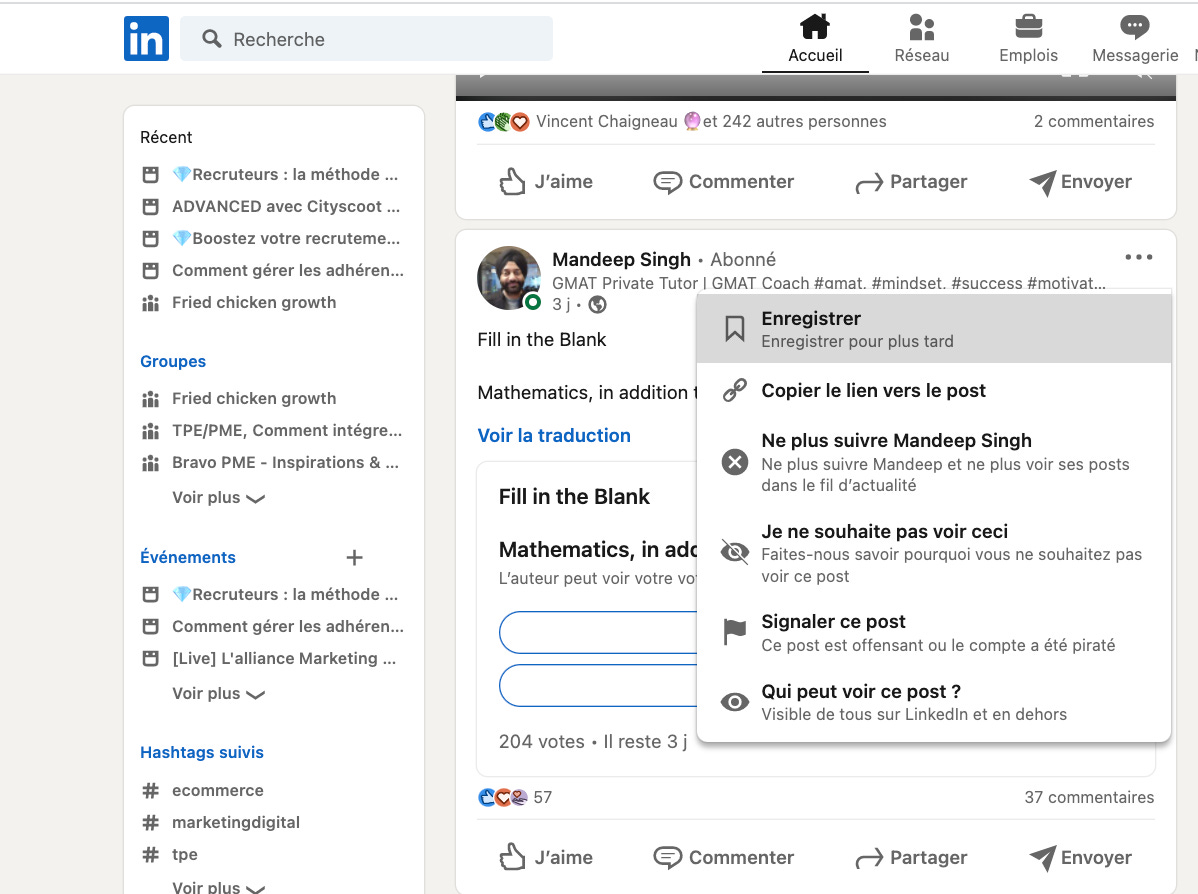Viewport: 1198px width, 894px height.
Task: Open Hashtags suivis link
Action: 202,753
